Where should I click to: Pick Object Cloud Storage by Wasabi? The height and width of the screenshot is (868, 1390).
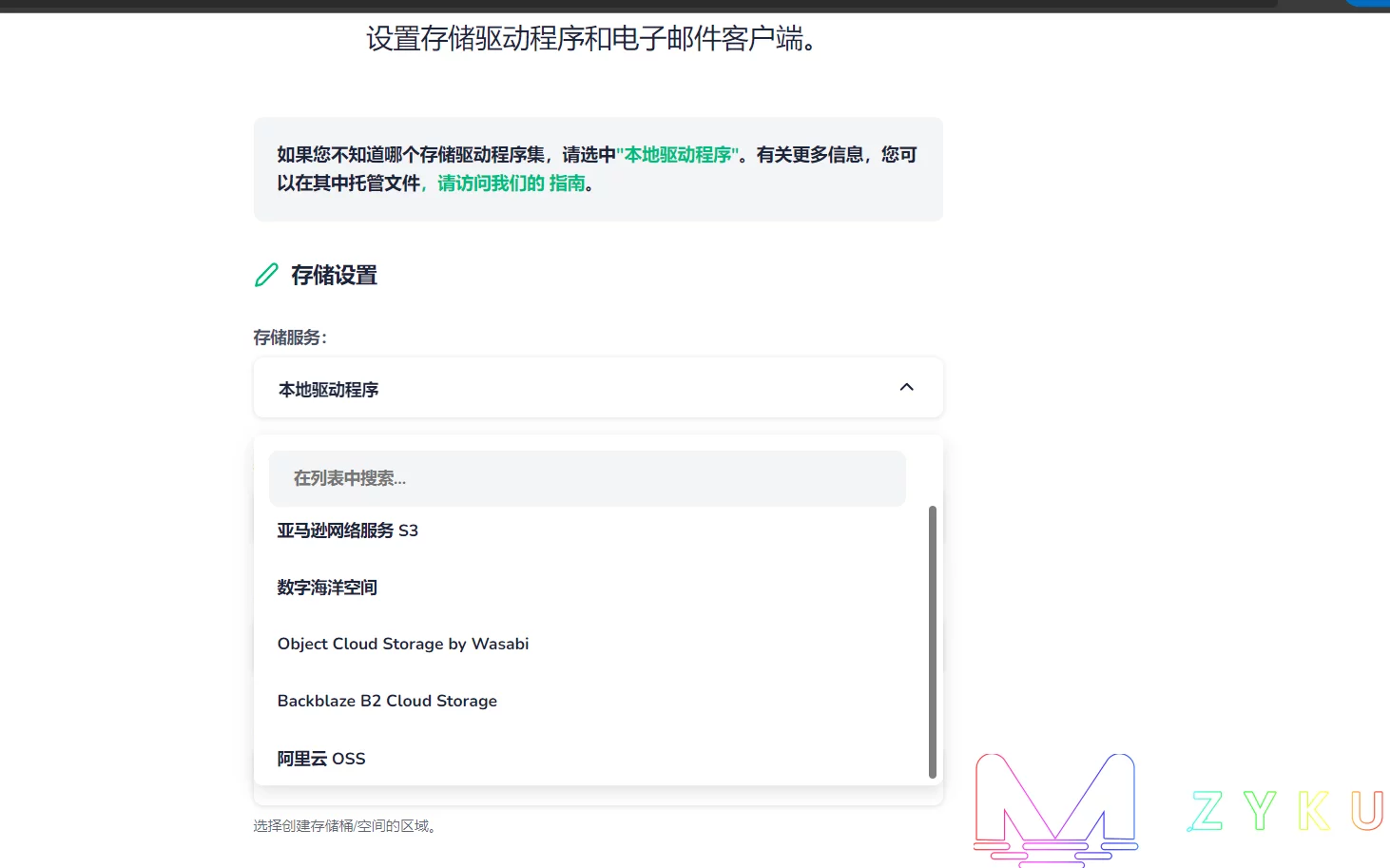pyautogui.click(x=403, y=644)
